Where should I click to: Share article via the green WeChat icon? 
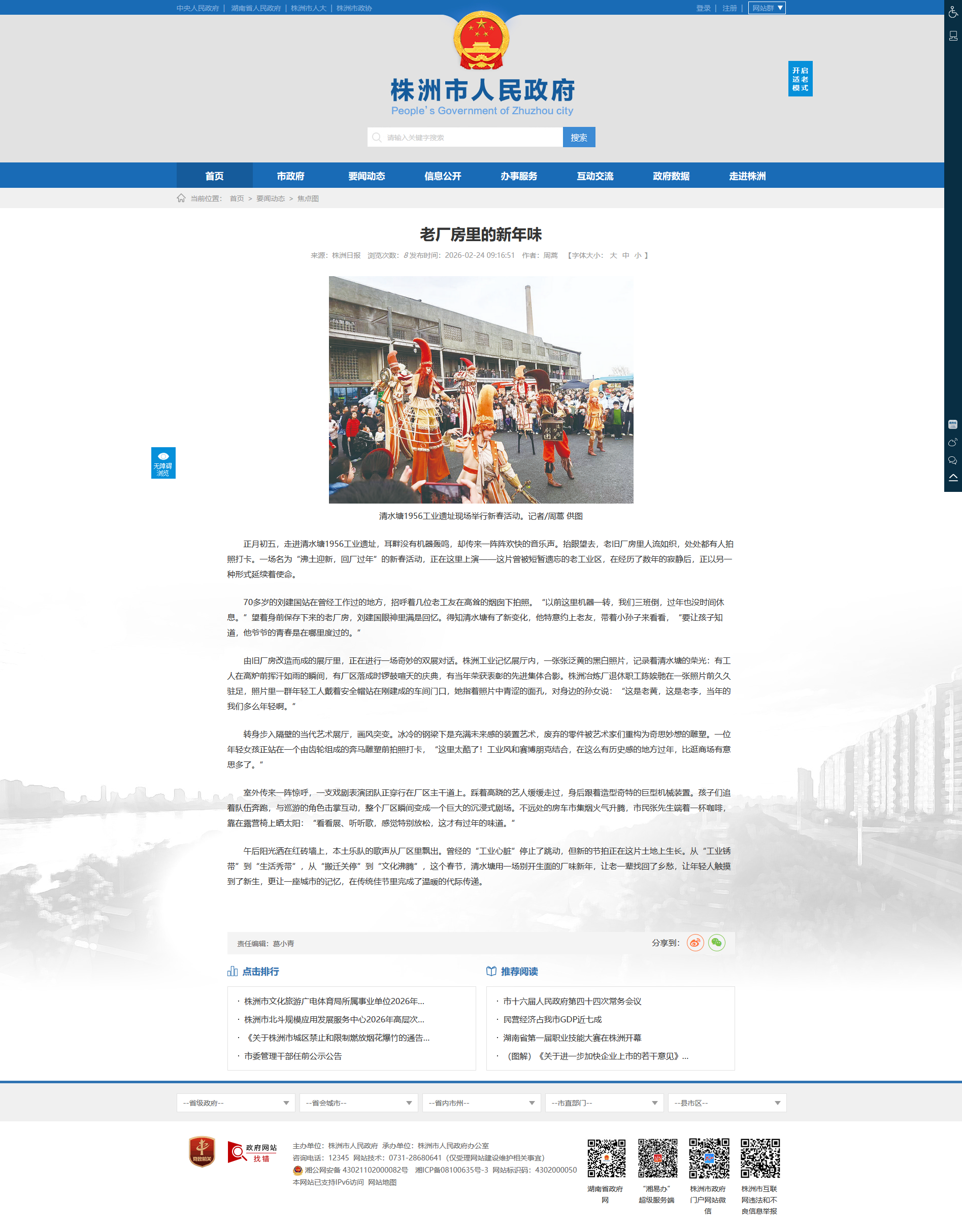coord(717,943)
